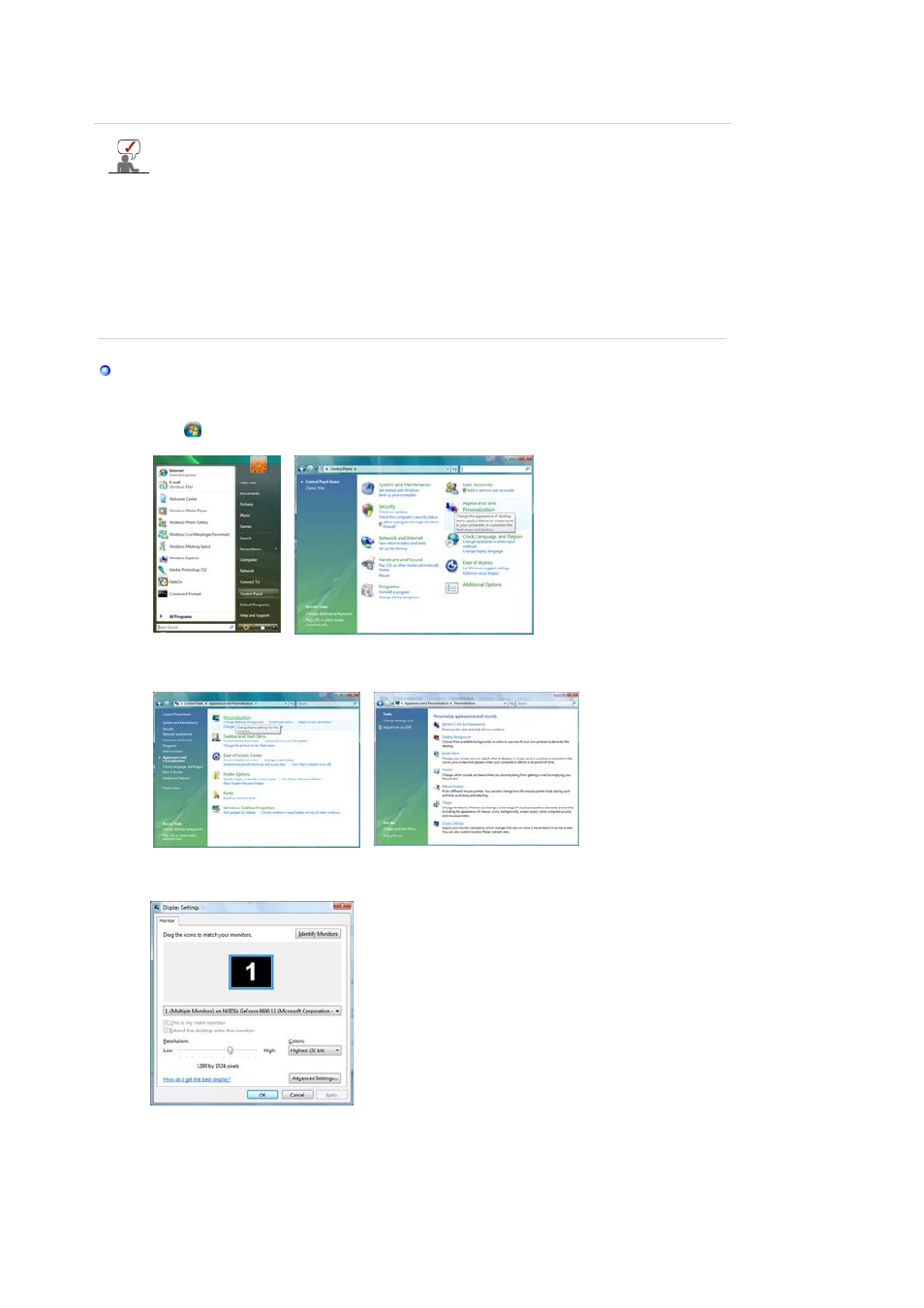Close the Display Settings dialog
The height and width of the screenshot is (1308, 924).
click(342, 907)
